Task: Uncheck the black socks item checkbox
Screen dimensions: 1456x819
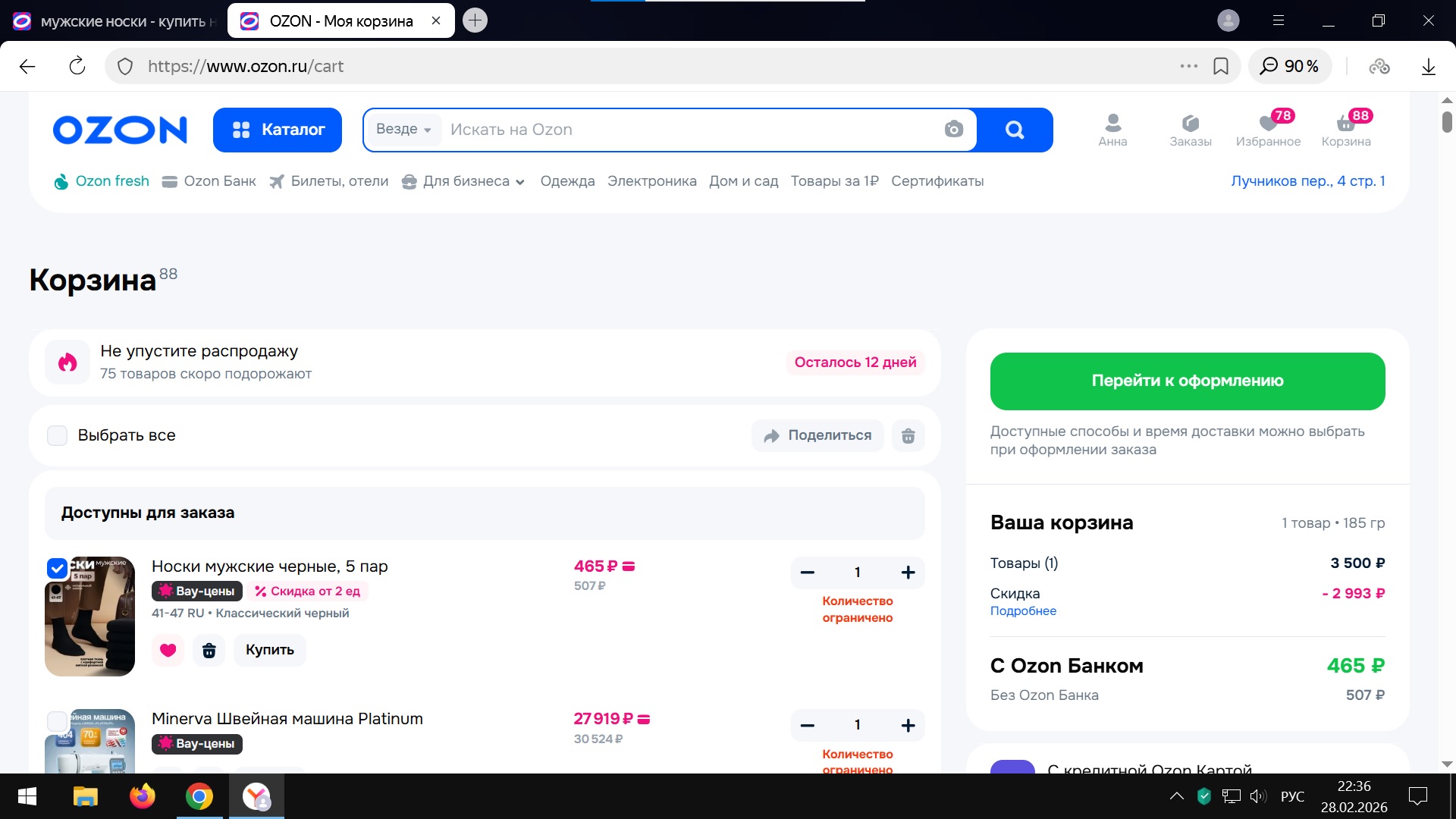Action: pyautogui.click(x=58, y=568)
